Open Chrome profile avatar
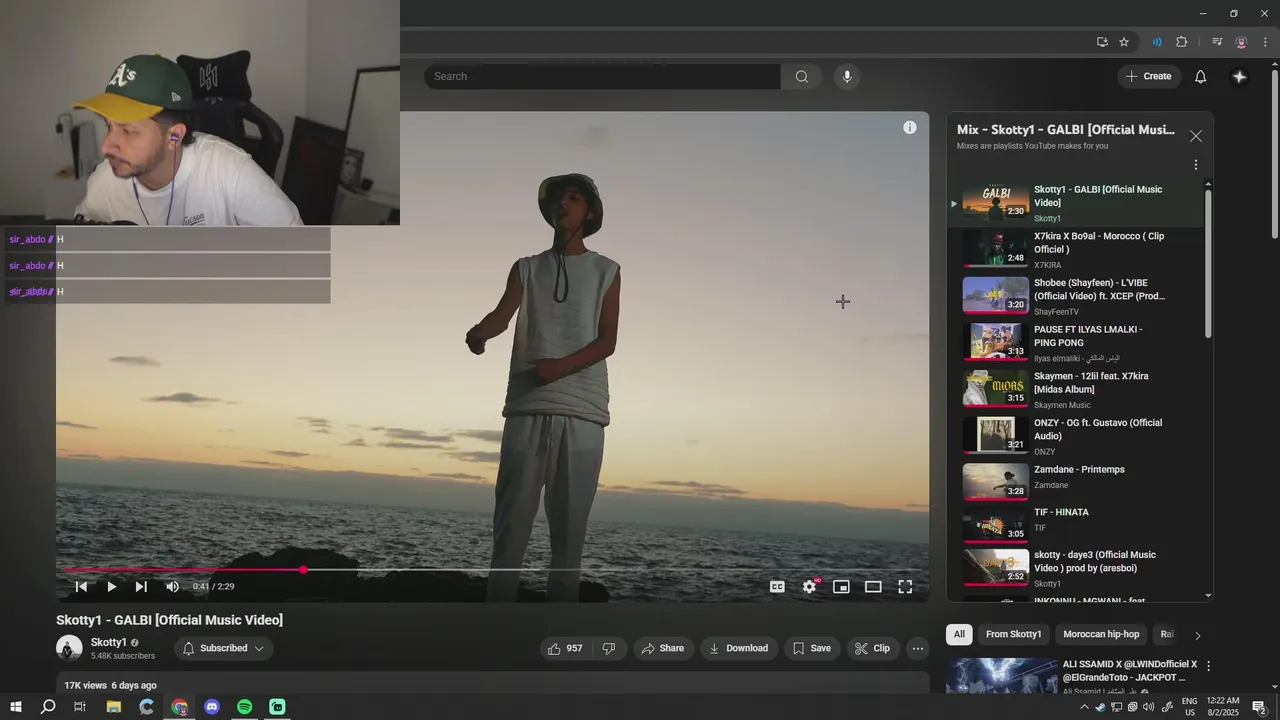Viewport: 1280px width, 720px height. coord(1241,42)
